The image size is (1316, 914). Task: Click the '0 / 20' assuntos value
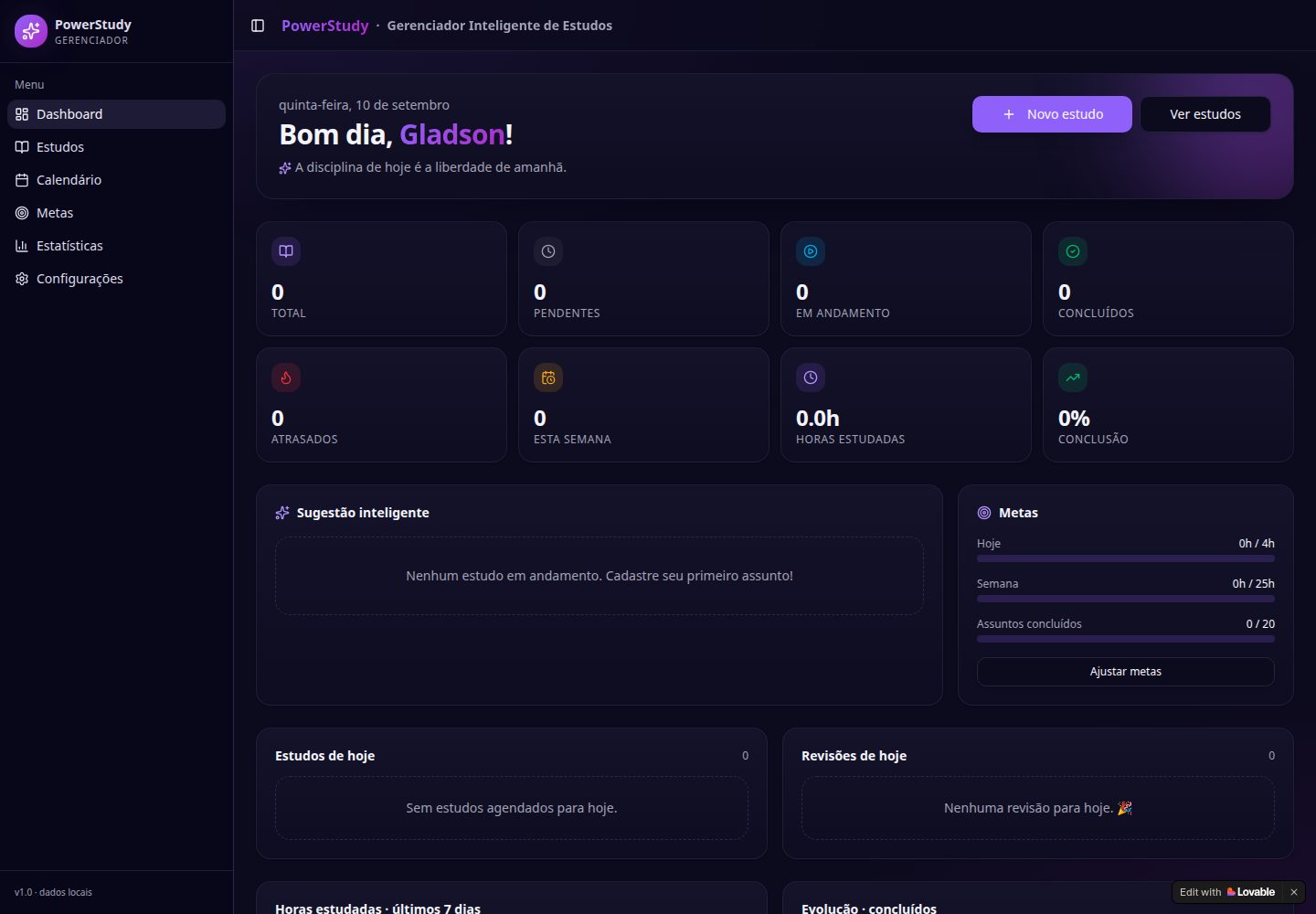(x=1260, y=624)
